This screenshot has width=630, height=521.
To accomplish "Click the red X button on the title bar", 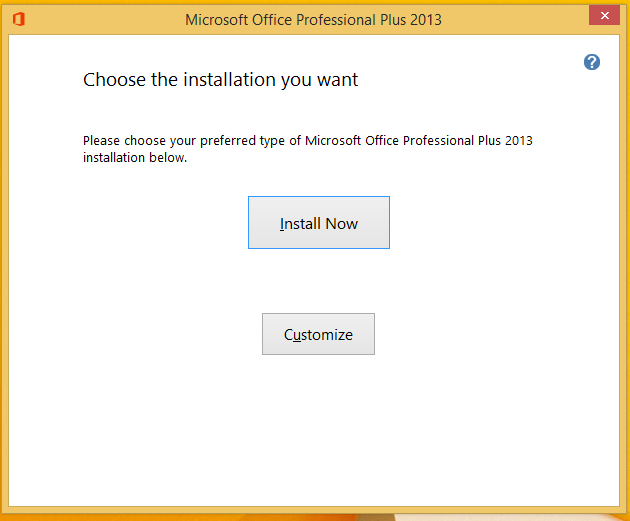I will tap(604, 15).
